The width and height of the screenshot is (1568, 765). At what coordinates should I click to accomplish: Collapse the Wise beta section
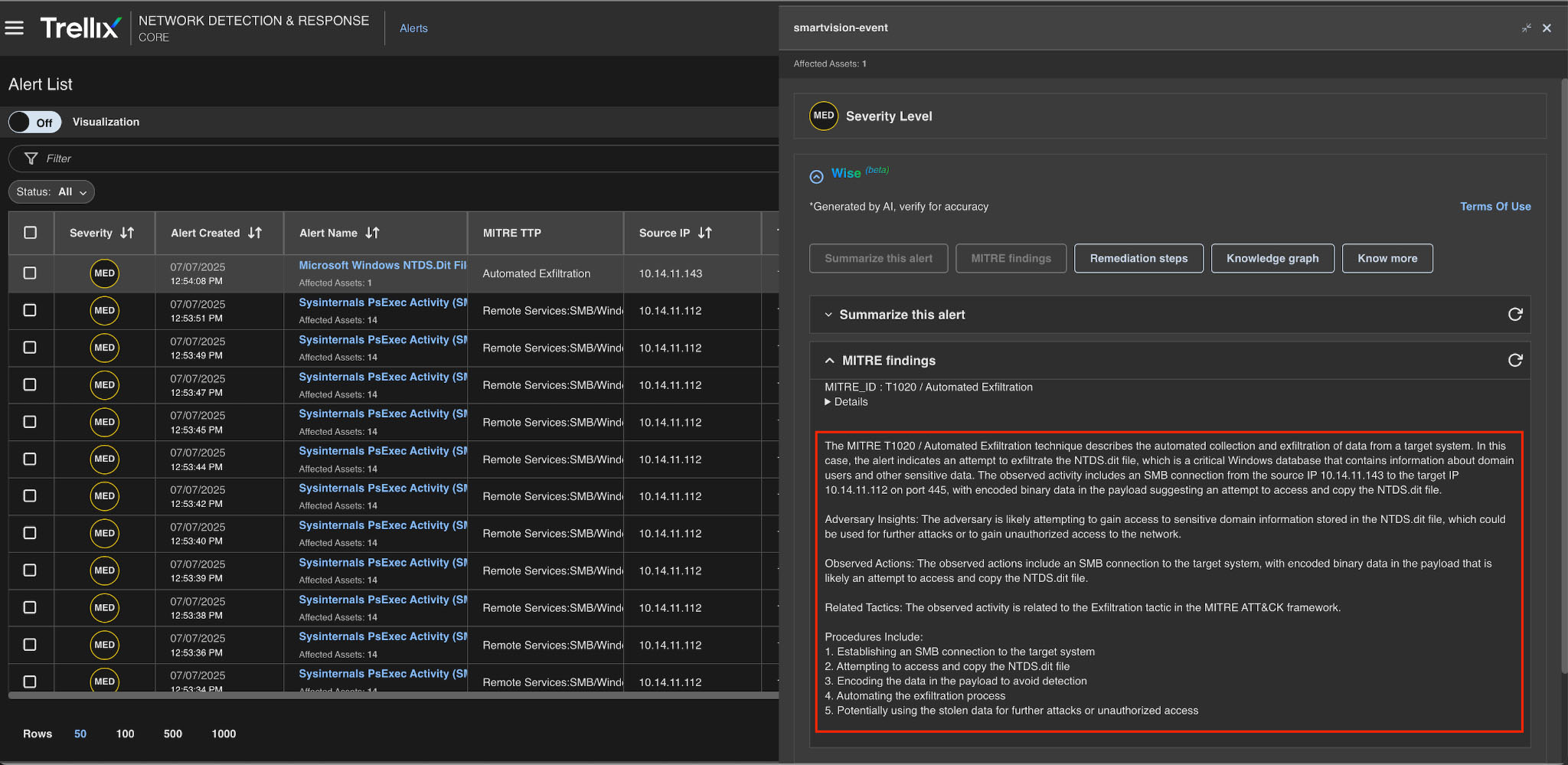pos(816,177)
